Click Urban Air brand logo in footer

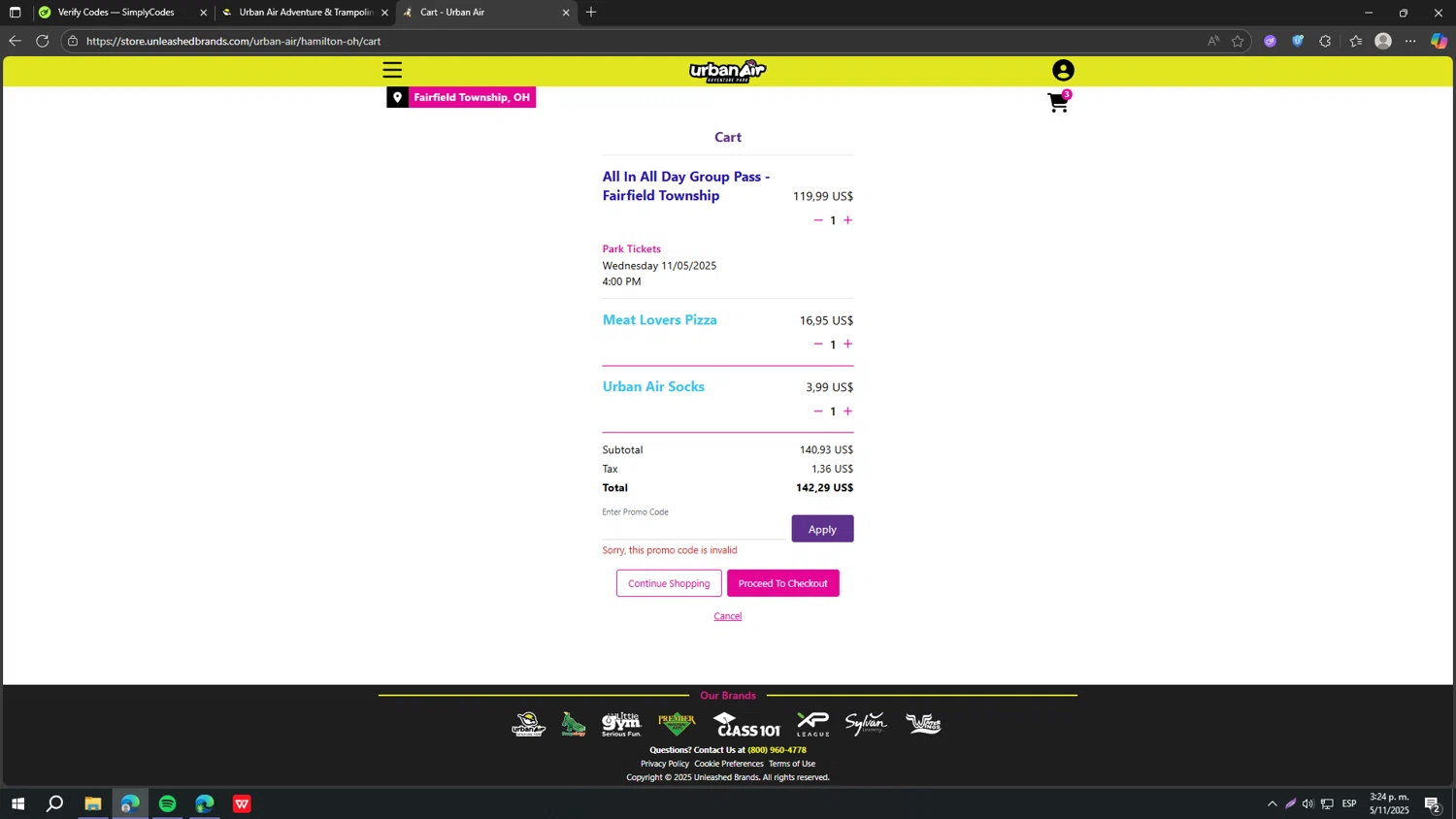(529, 724)
